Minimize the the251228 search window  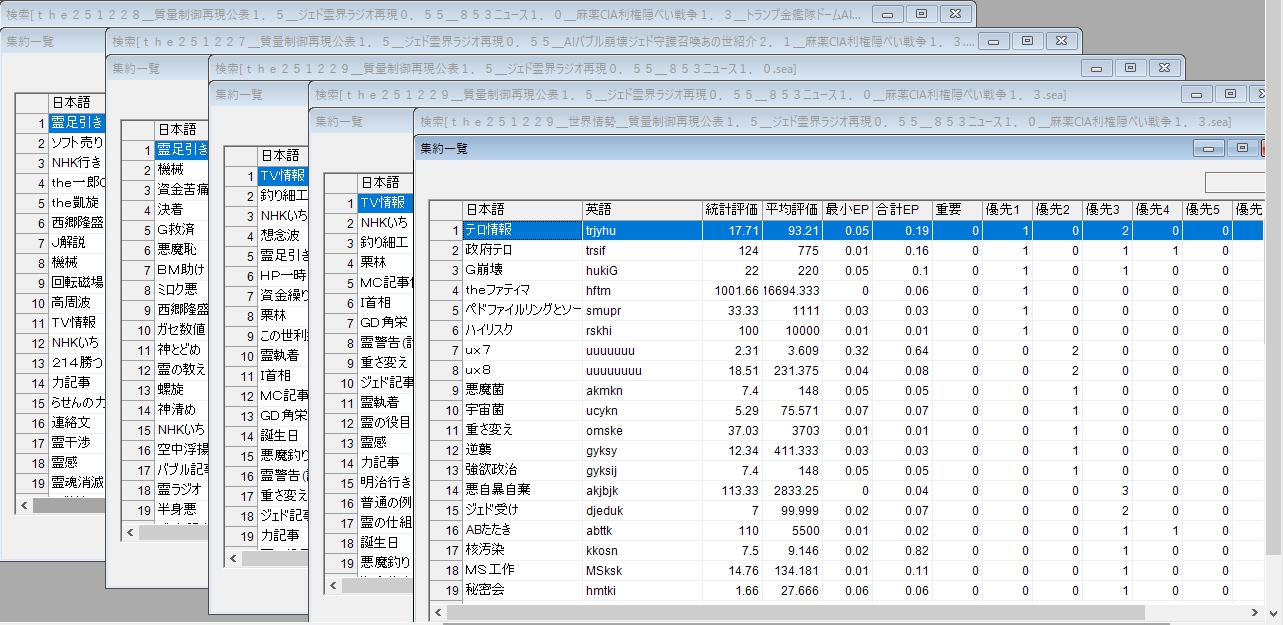pyautogui.click(x=888, y=14)
